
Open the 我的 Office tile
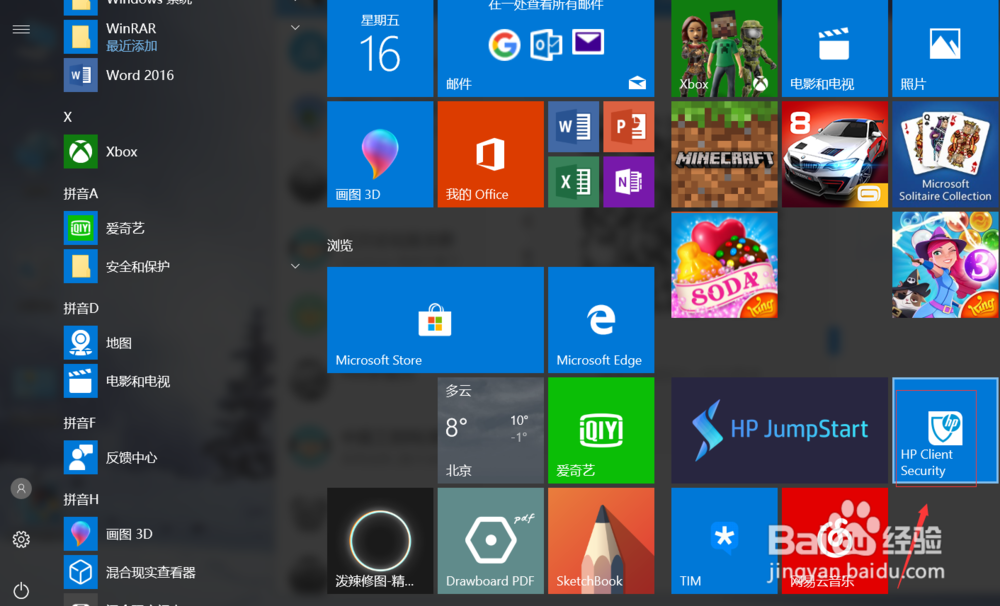490,154
